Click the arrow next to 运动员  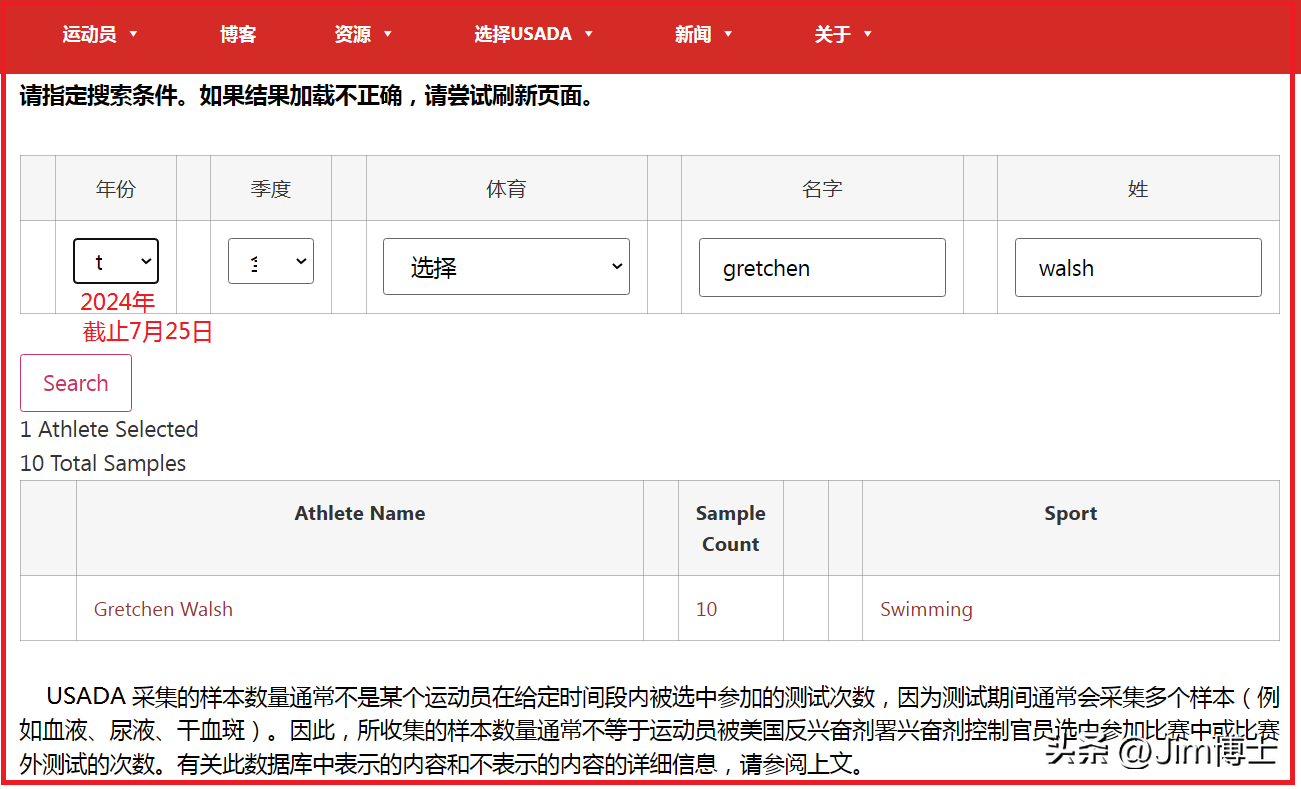coord(134,35)
